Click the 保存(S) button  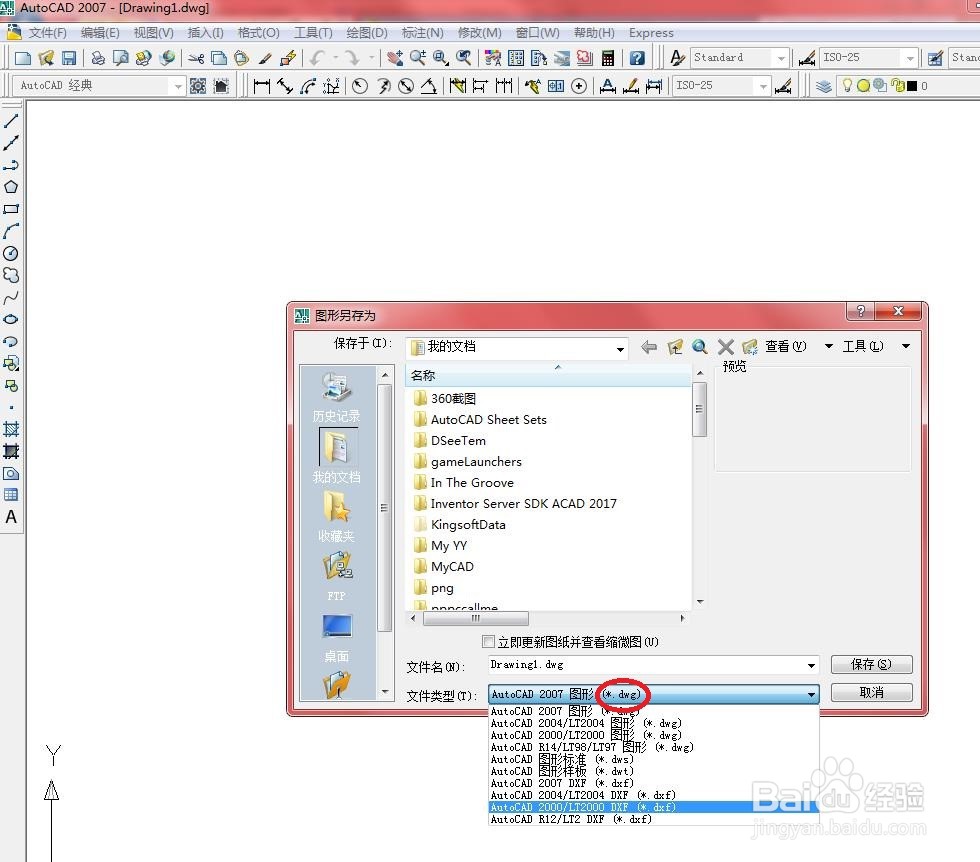point(871,664)
